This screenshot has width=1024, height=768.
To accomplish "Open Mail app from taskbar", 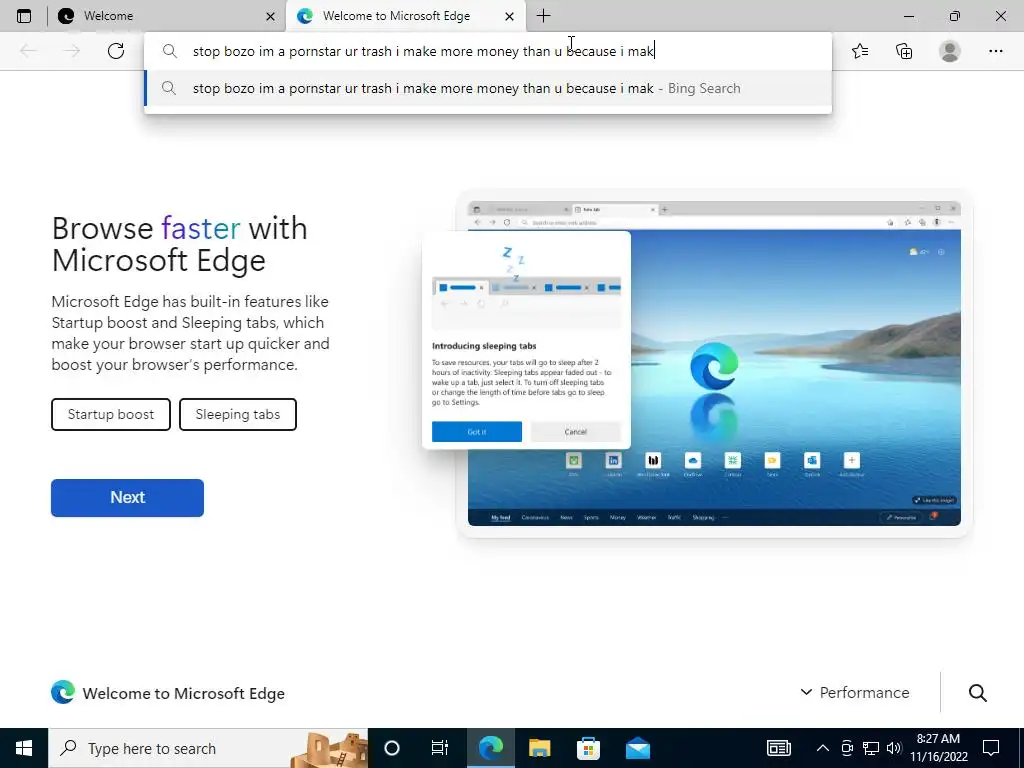I will 637,748.
